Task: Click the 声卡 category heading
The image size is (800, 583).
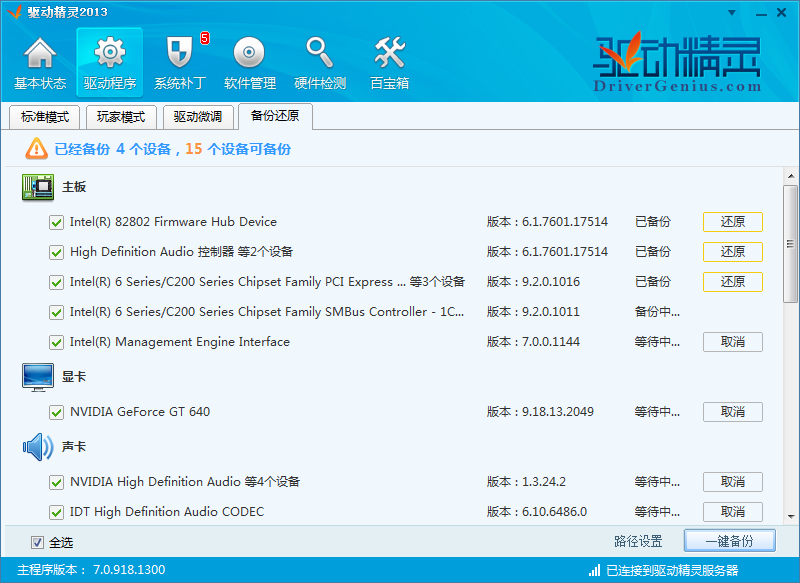Action: coord(74,447)
